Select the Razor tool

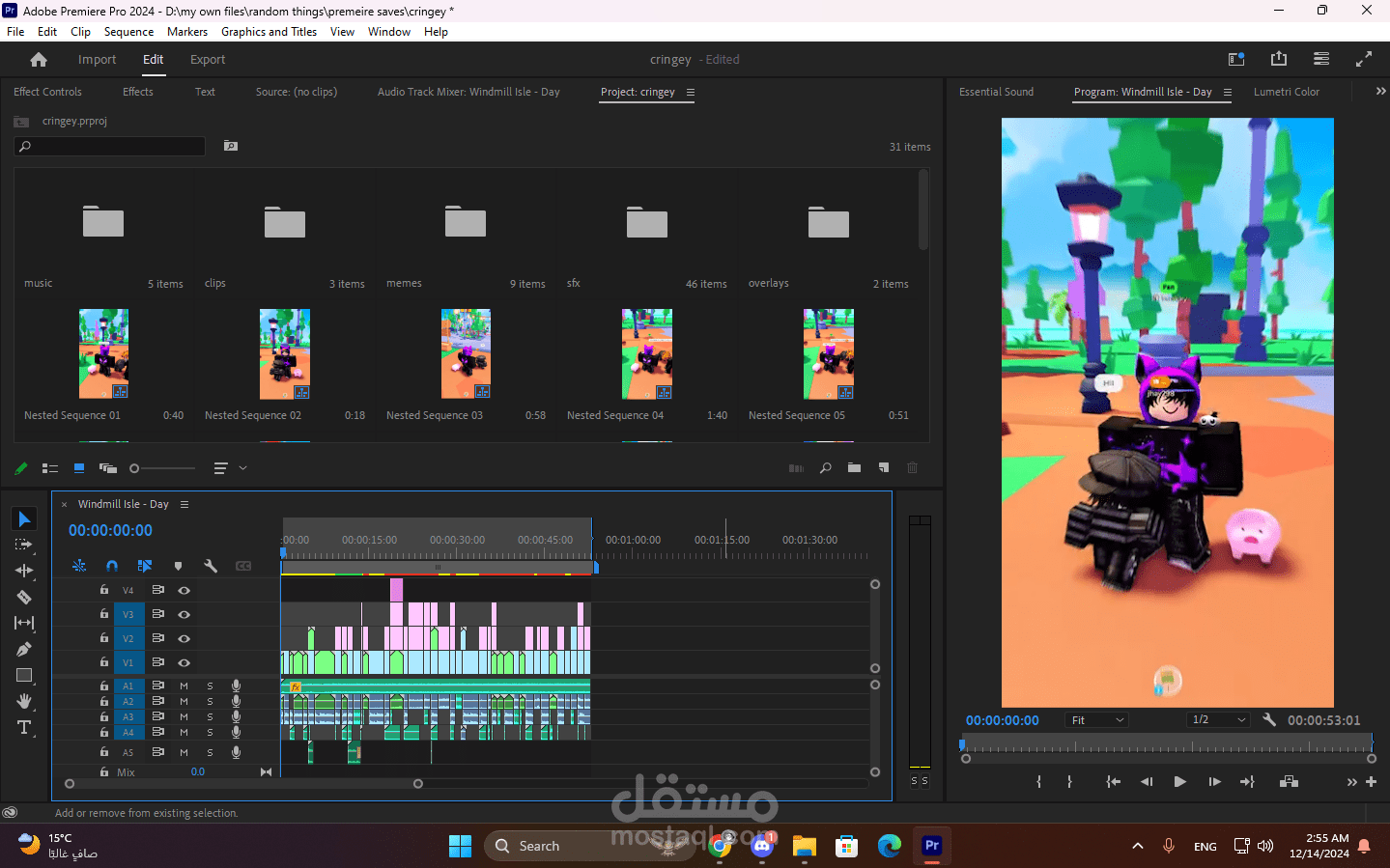pos(24,597)
